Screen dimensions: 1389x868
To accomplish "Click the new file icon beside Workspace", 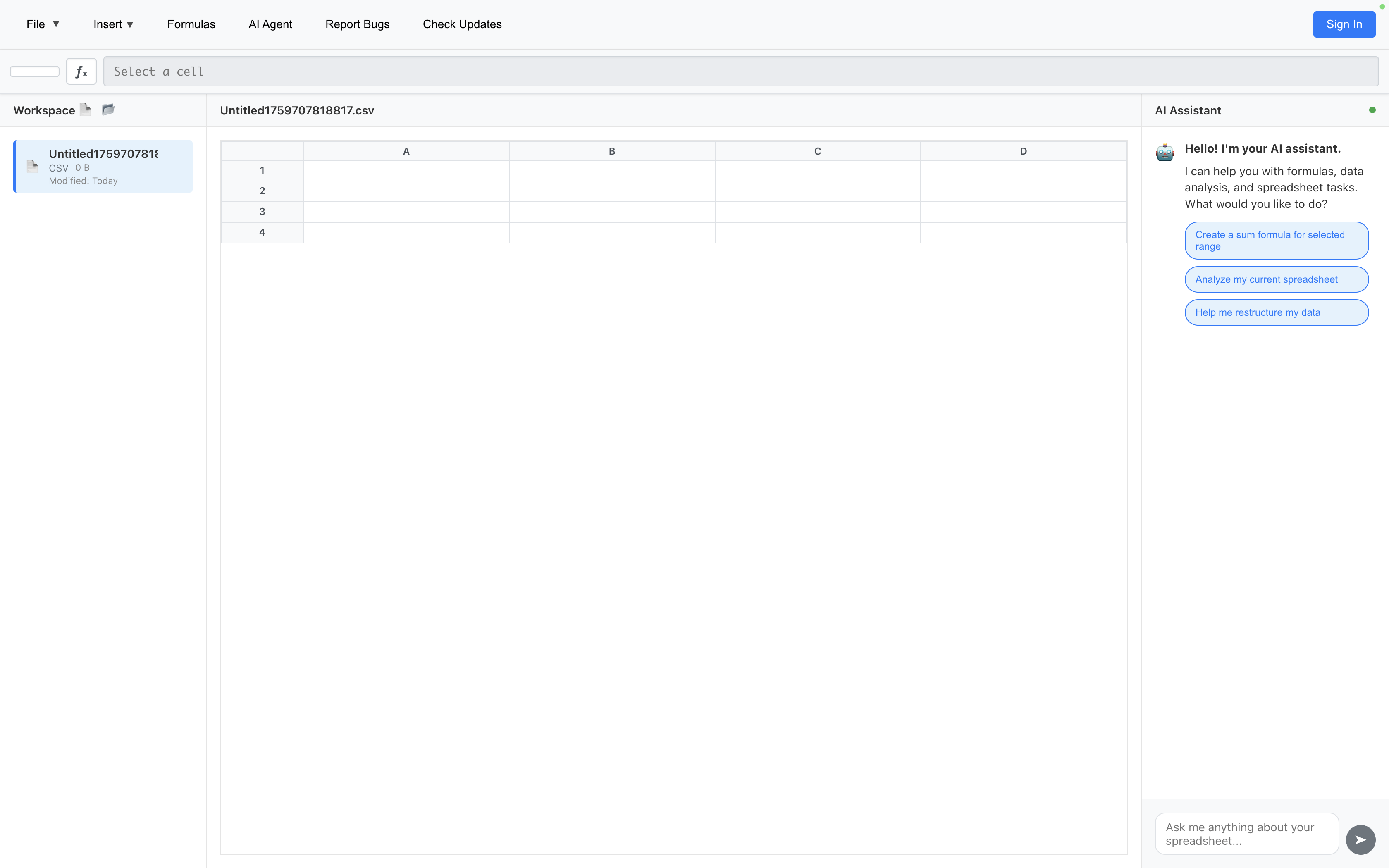I will [86, 110].
